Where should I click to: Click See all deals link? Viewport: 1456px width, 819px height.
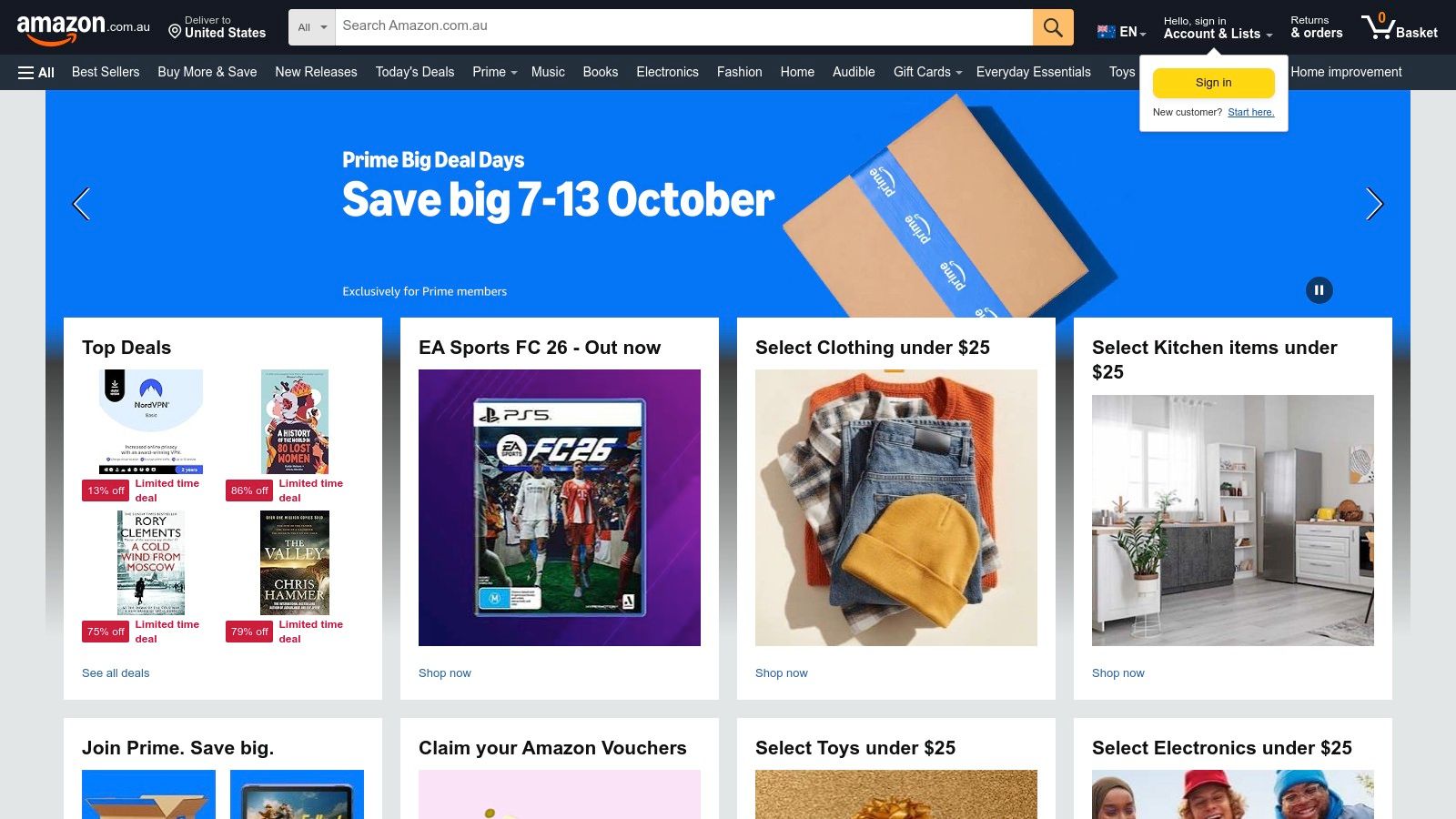[x=116, y=673]
